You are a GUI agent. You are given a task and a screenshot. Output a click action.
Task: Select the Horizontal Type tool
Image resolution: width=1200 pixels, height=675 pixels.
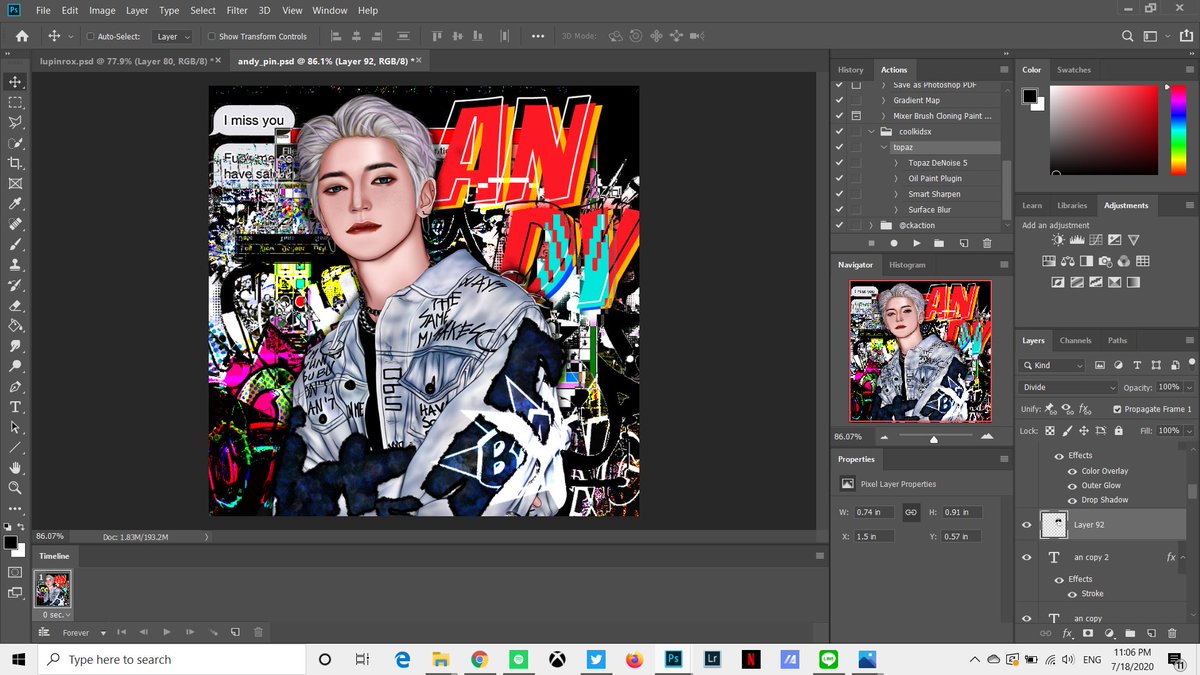click(15, 407)
